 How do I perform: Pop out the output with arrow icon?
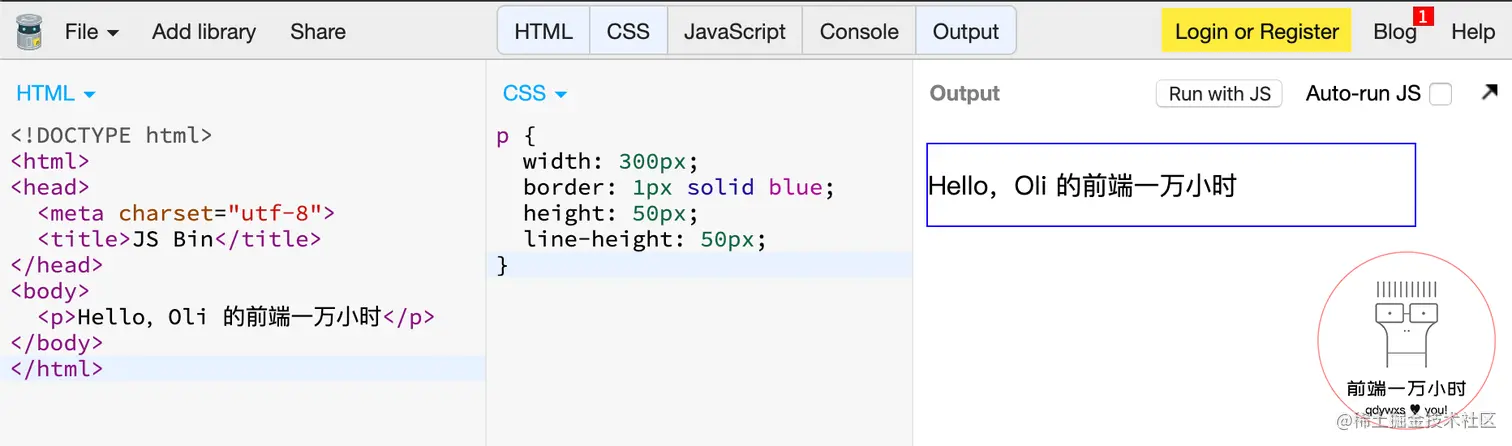pos(1489,93)
